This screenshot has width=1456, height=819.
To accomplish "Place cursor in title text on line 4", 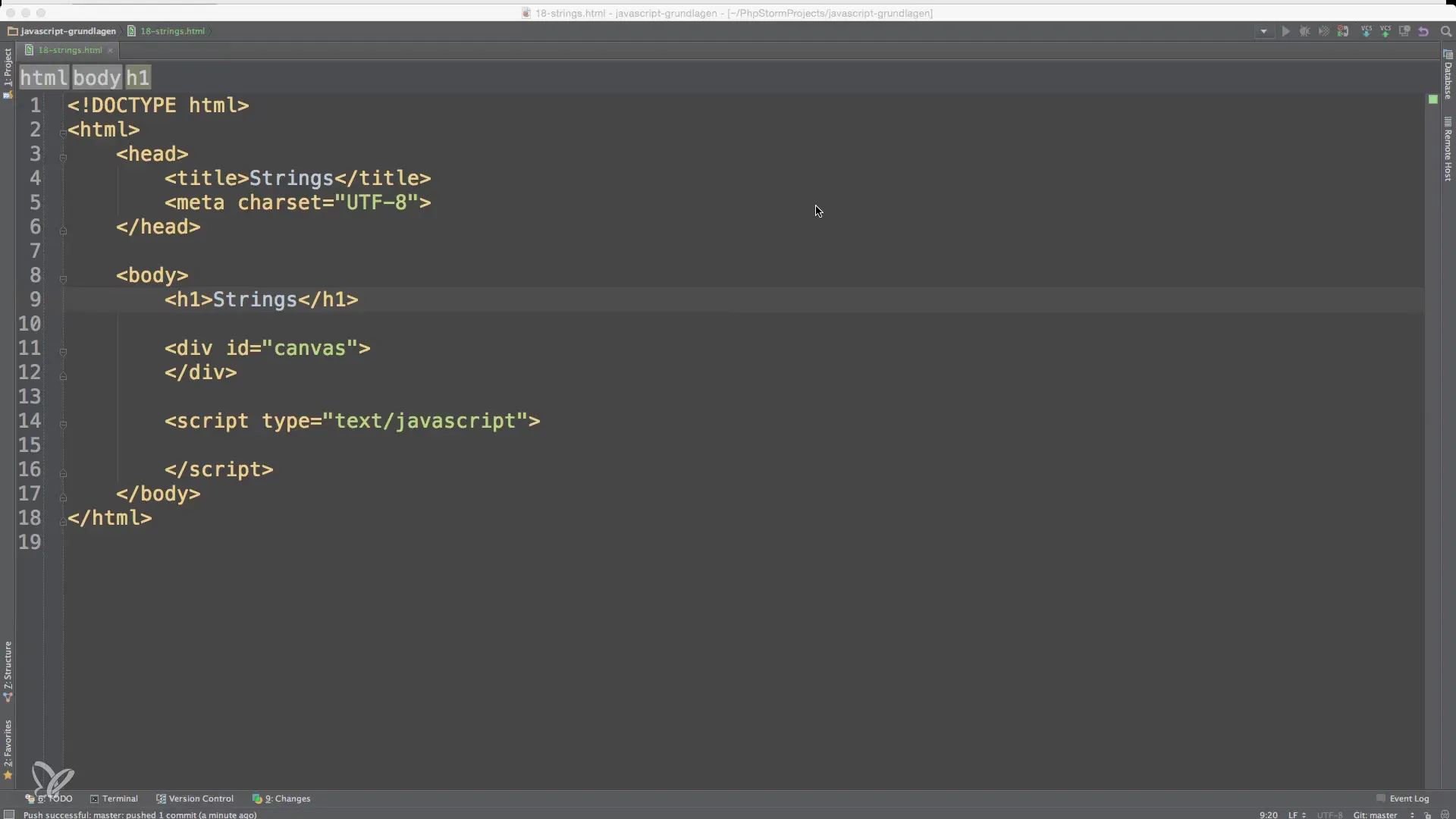I will point(291,178).
